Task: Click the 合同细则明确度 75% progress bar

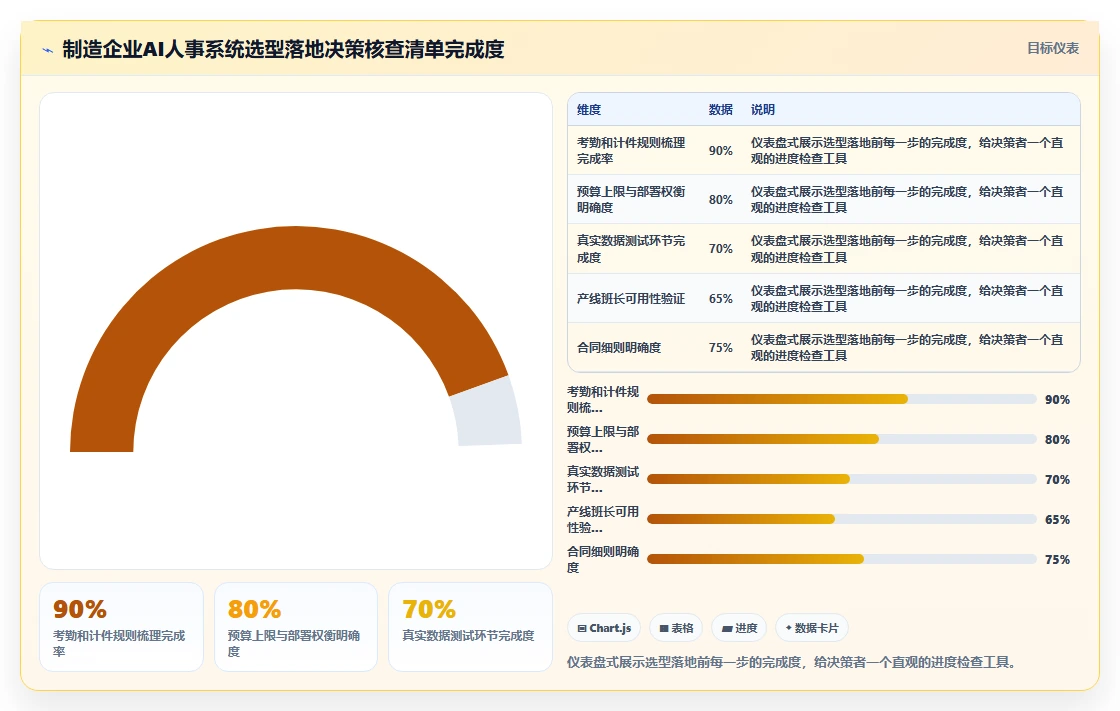Action: click(x=841, y=560)
